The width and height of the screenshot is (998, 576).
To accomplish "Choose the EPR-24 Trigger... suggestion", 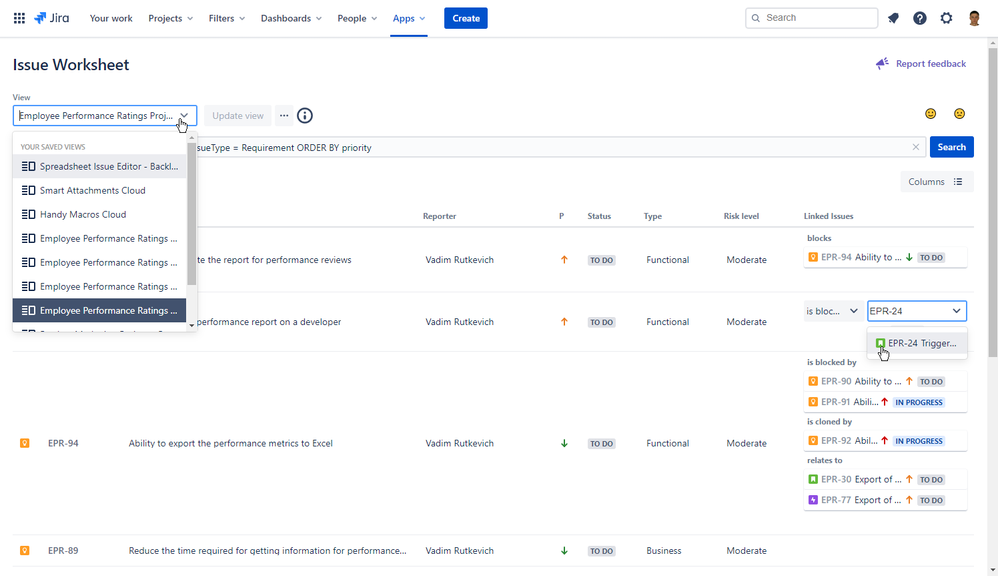I will point(917,343).
